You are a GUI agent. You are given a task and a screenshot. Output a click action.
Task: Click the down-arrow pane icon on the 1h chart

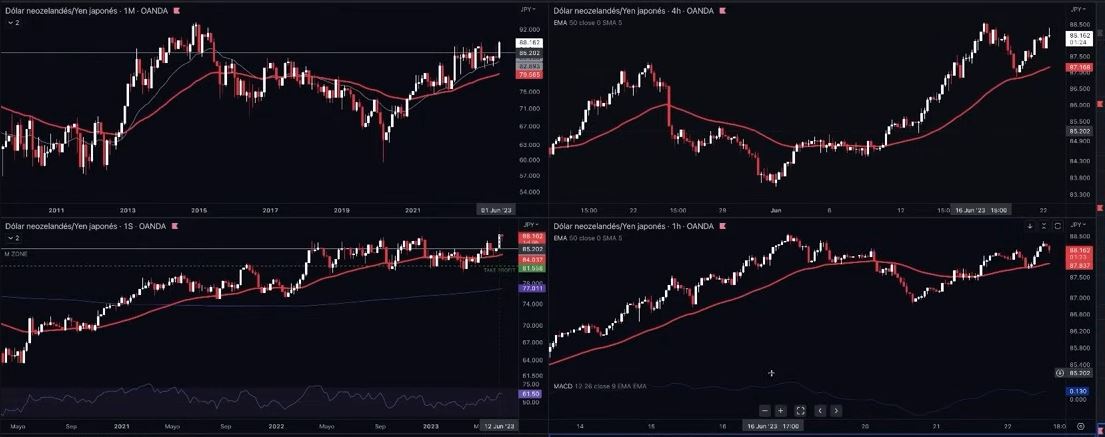1030,226
